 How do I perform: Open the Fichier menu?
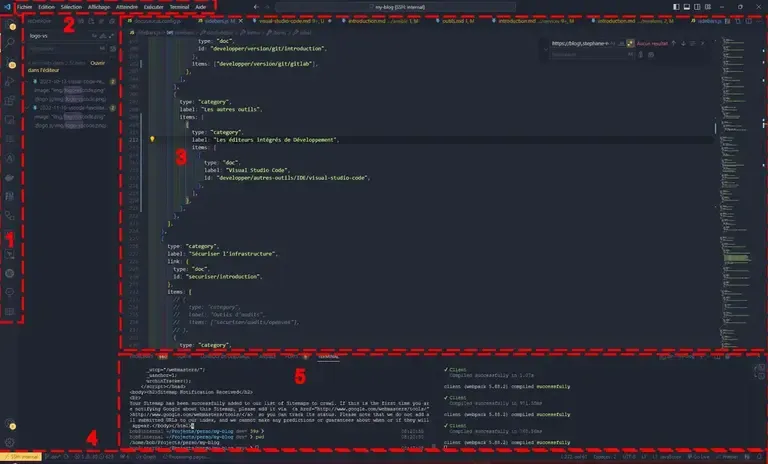24,7
